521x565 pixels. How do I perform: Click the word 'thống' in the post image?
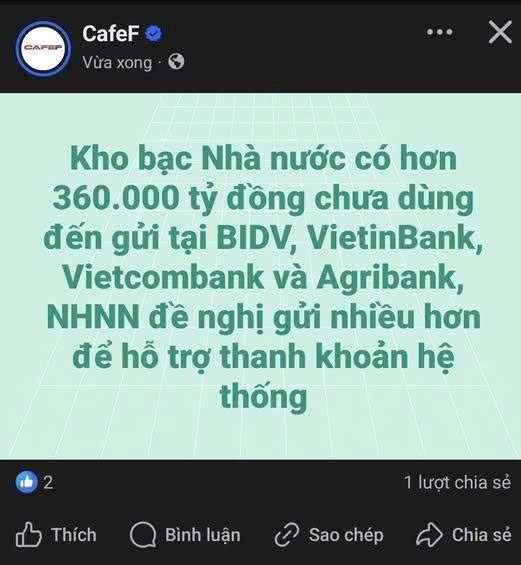(263, 397)
